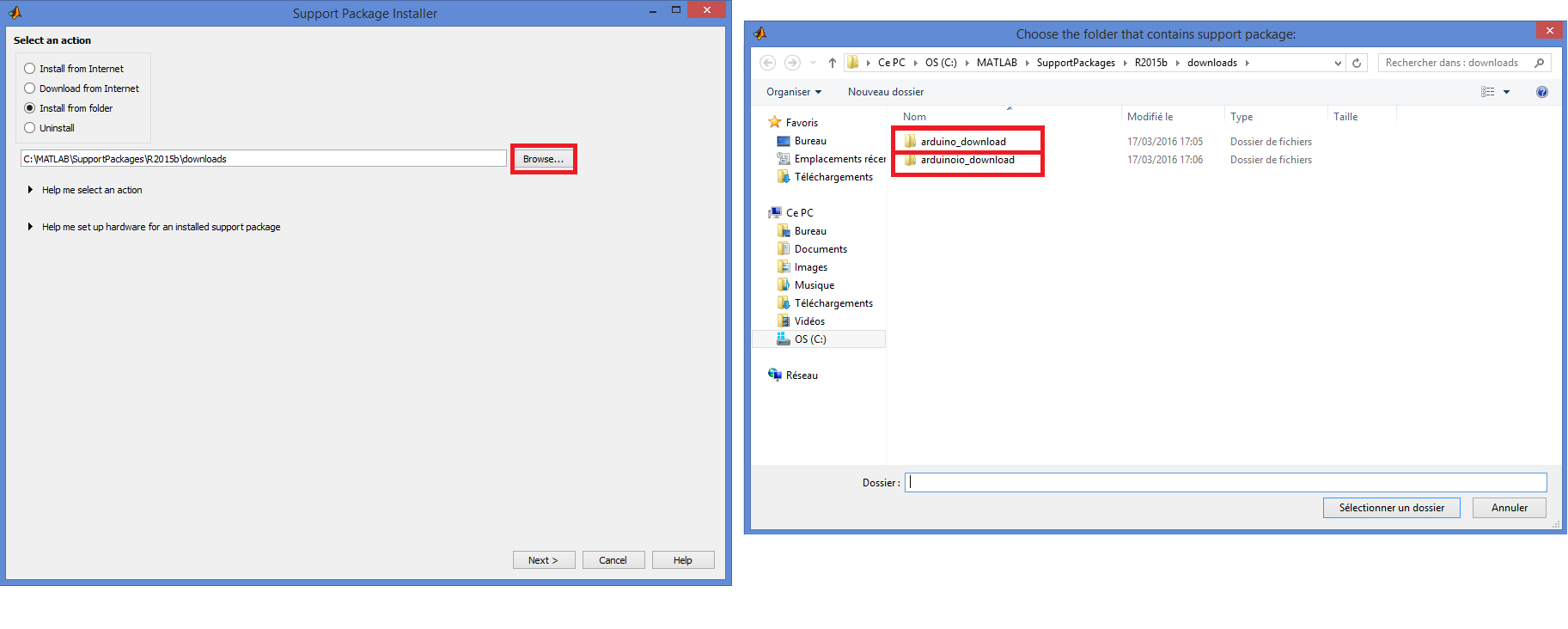Click the refresh icon beside address bar
This screenshot has height=629, width=1568.
tap(1357, 63)
